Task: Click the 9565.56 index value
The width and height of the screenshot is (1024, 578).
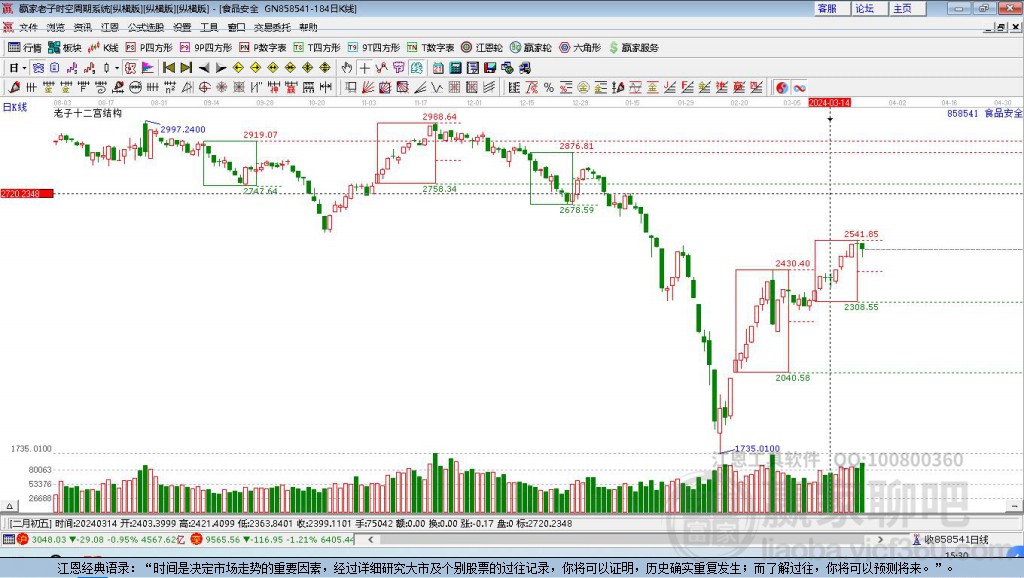Action: click(223, 539)
